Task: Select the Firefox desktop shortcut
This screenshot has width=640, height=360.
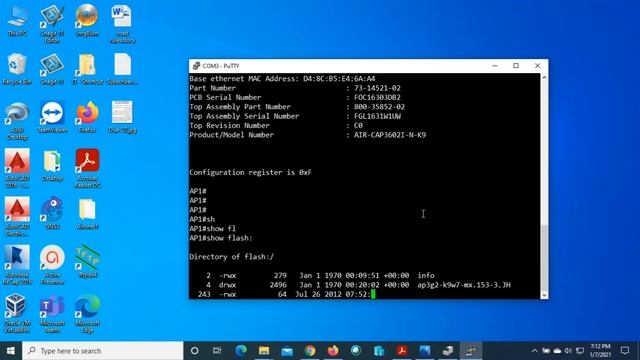Action: pos(87,117)
